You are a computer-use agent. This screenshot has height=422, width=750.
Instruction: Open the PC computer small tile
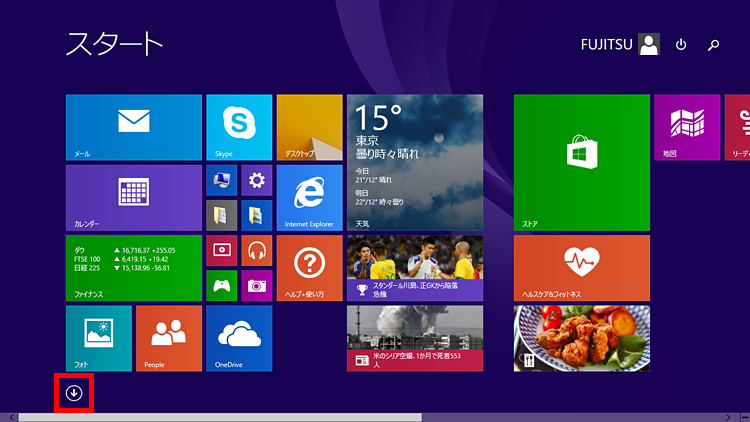(221, 180)
